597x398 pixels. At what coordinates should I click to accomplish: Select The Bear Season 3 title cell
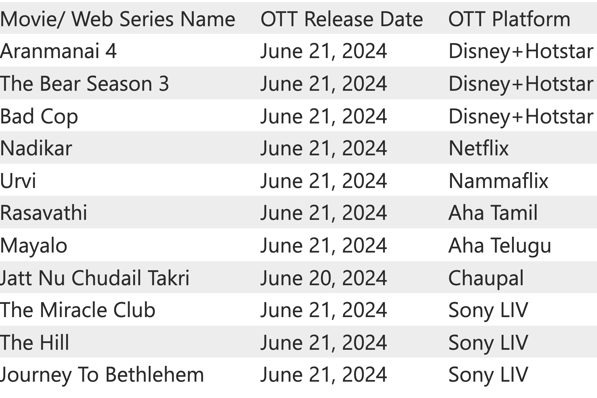tap(84, 83)
